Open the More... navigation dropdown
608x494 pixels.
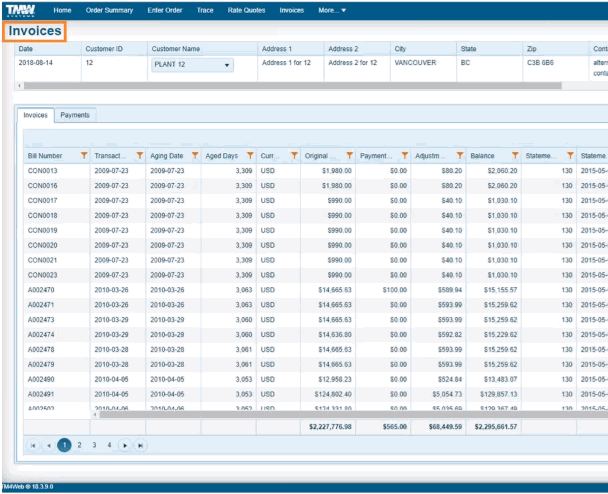coord(332,10)
